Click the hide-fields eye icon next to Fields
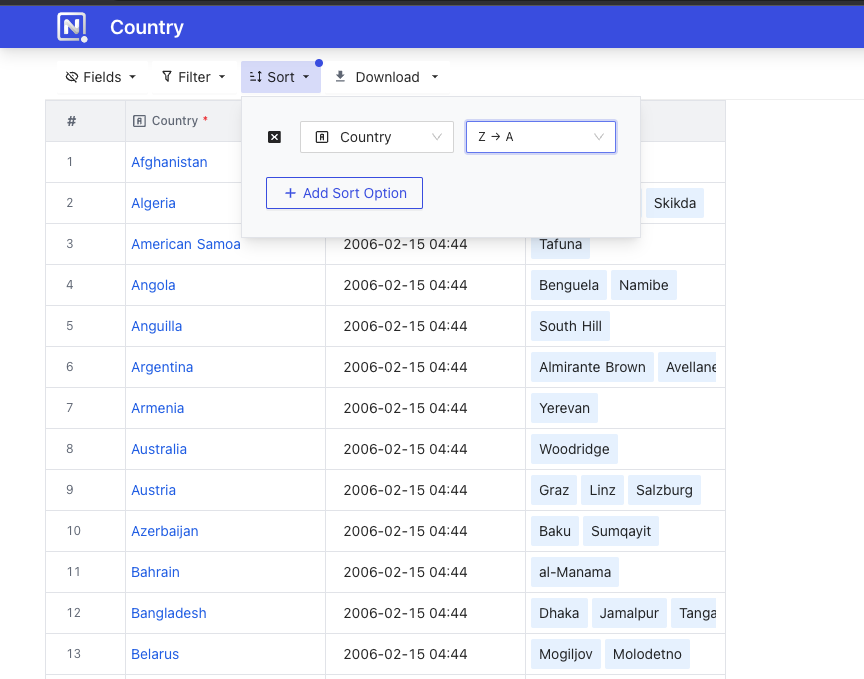The image size is (864, 679). [x=70, y=76]
